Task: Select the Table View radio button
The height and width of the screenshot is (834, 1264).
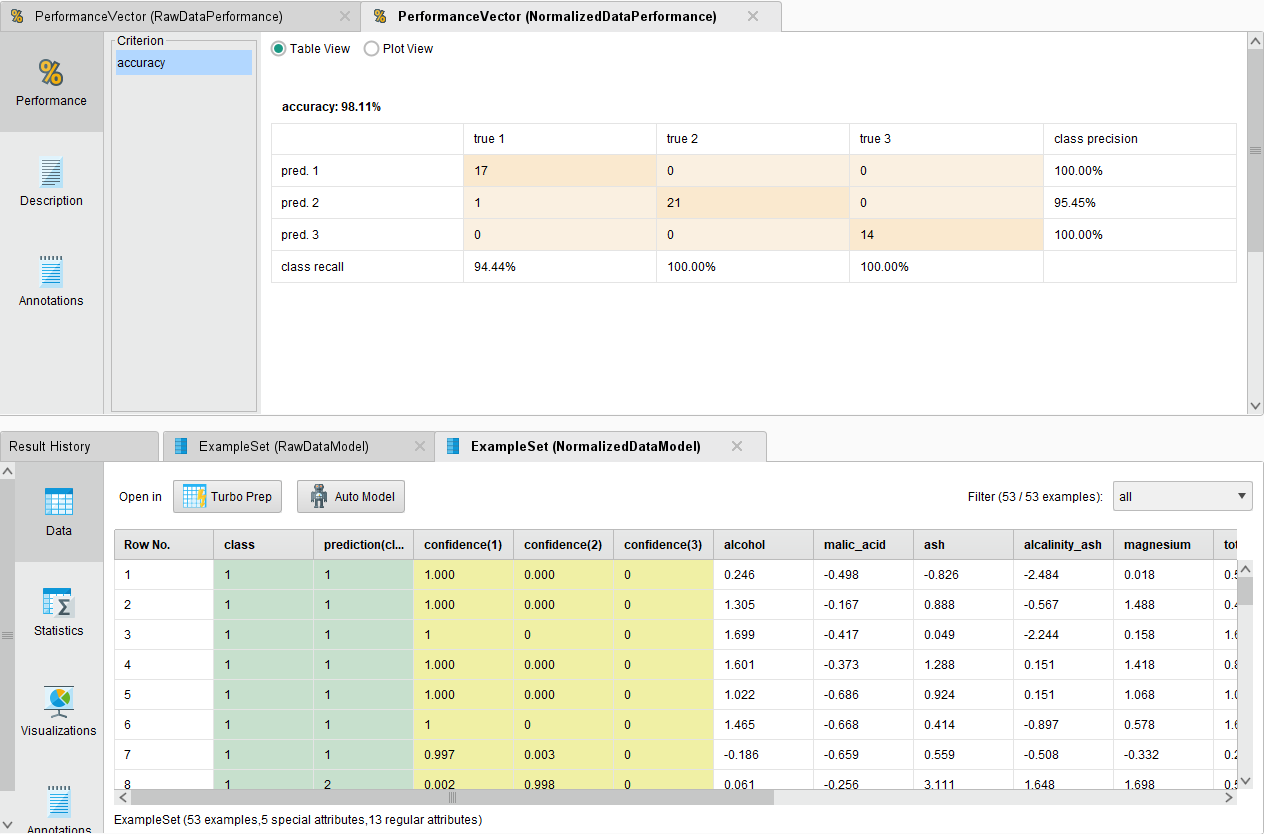Action: click(279, 49)
